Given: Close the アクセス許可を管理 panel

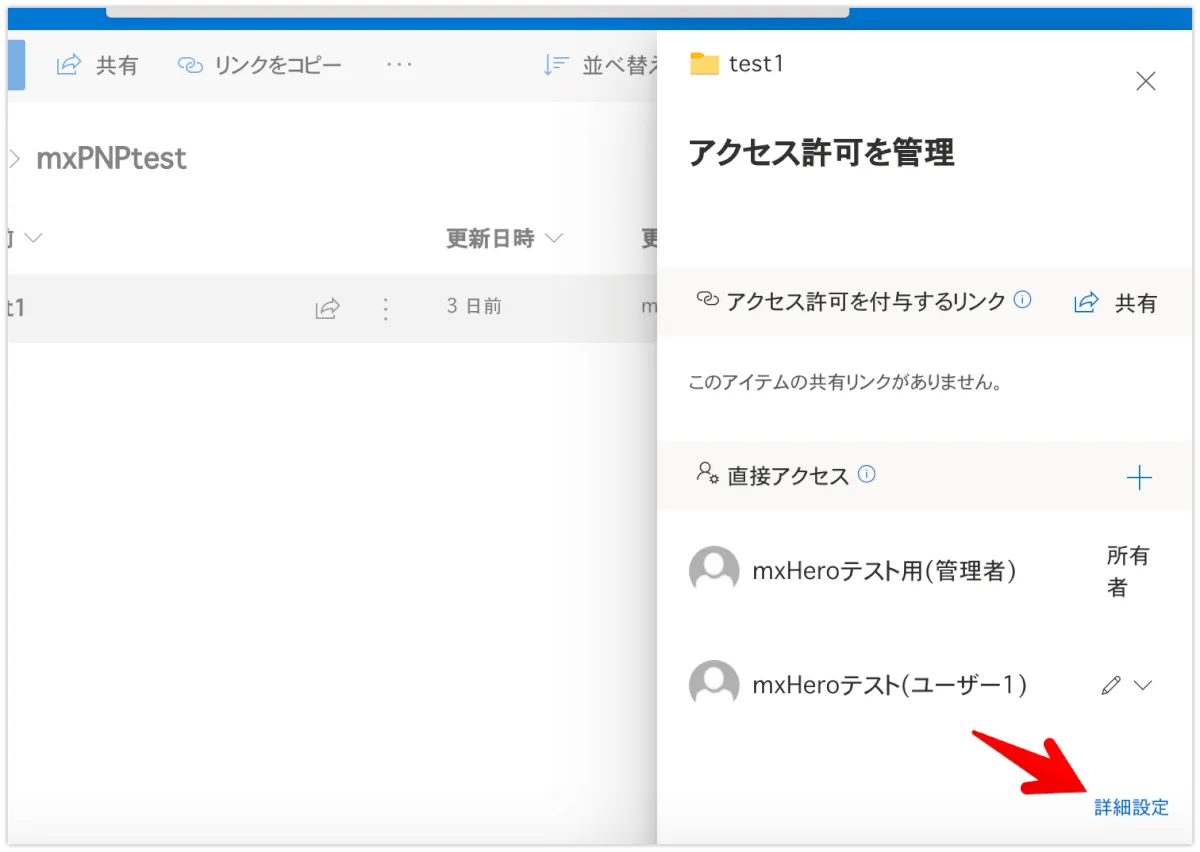Looking at the screenshot, I should click(x=1146, y=82).
